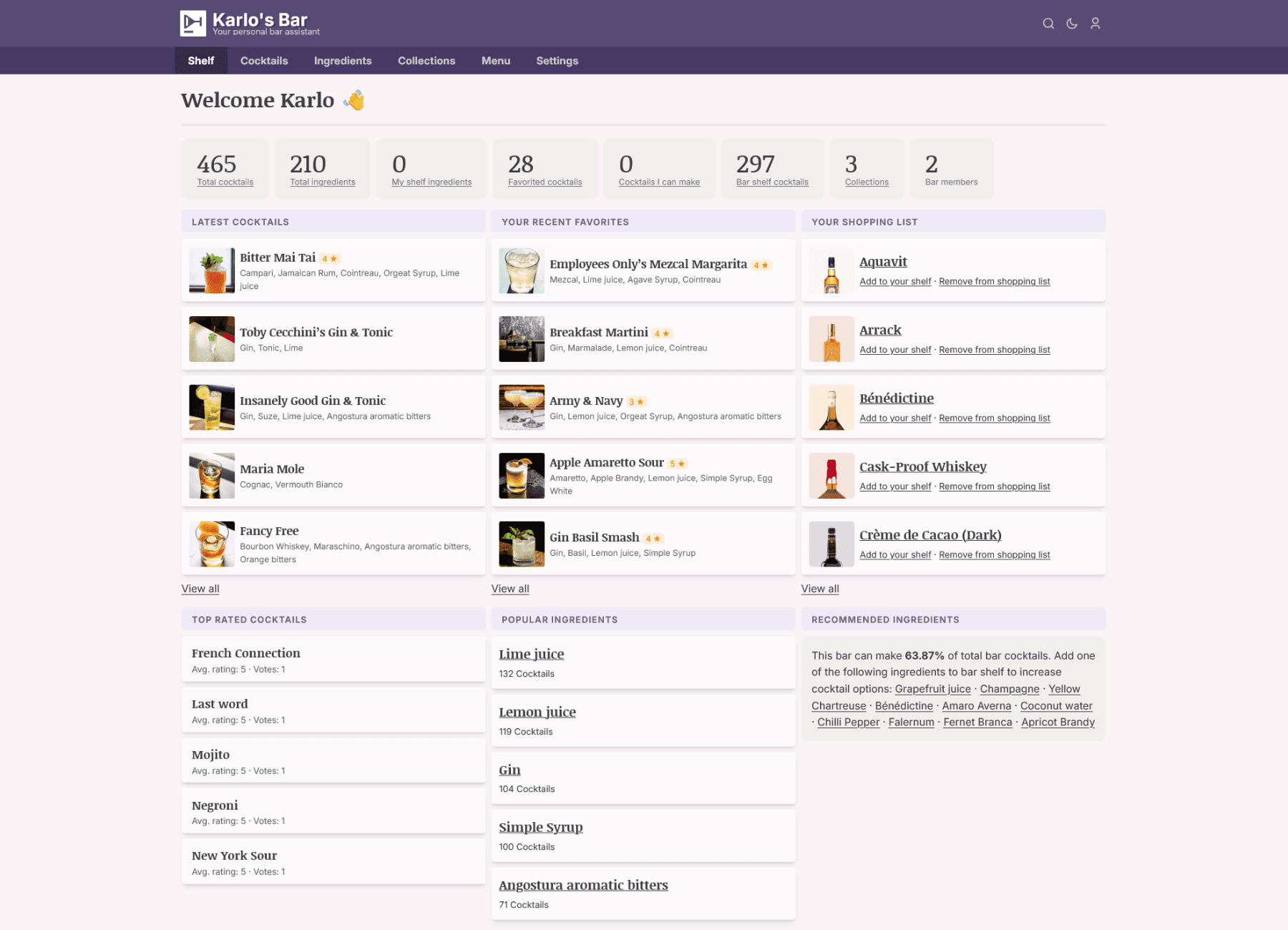This screenshot has height=930, width=1288.
Task: Remove Arrack from shopping list
Action: 994,350
